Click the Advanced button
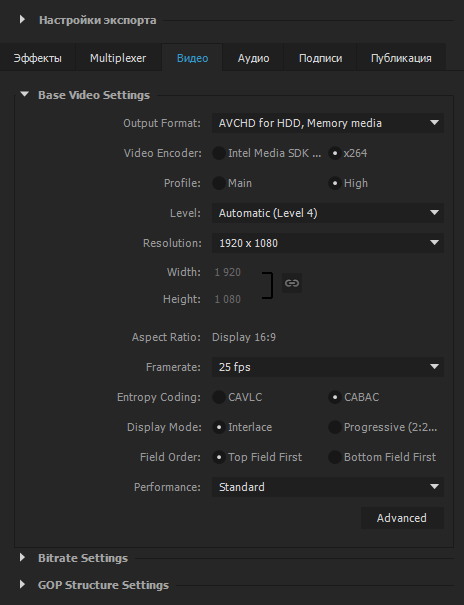The height and width of the screenshot is (605, 464). click(402, 518)
